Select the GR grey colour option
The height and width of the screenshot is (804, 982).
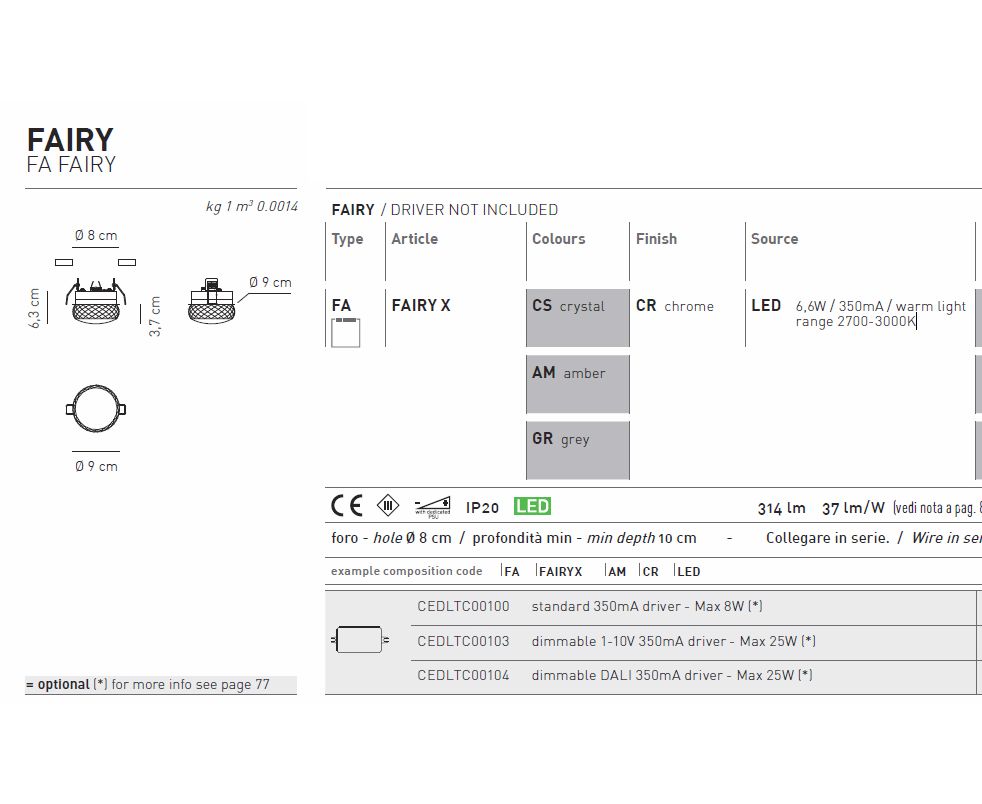tap(577, 450)
